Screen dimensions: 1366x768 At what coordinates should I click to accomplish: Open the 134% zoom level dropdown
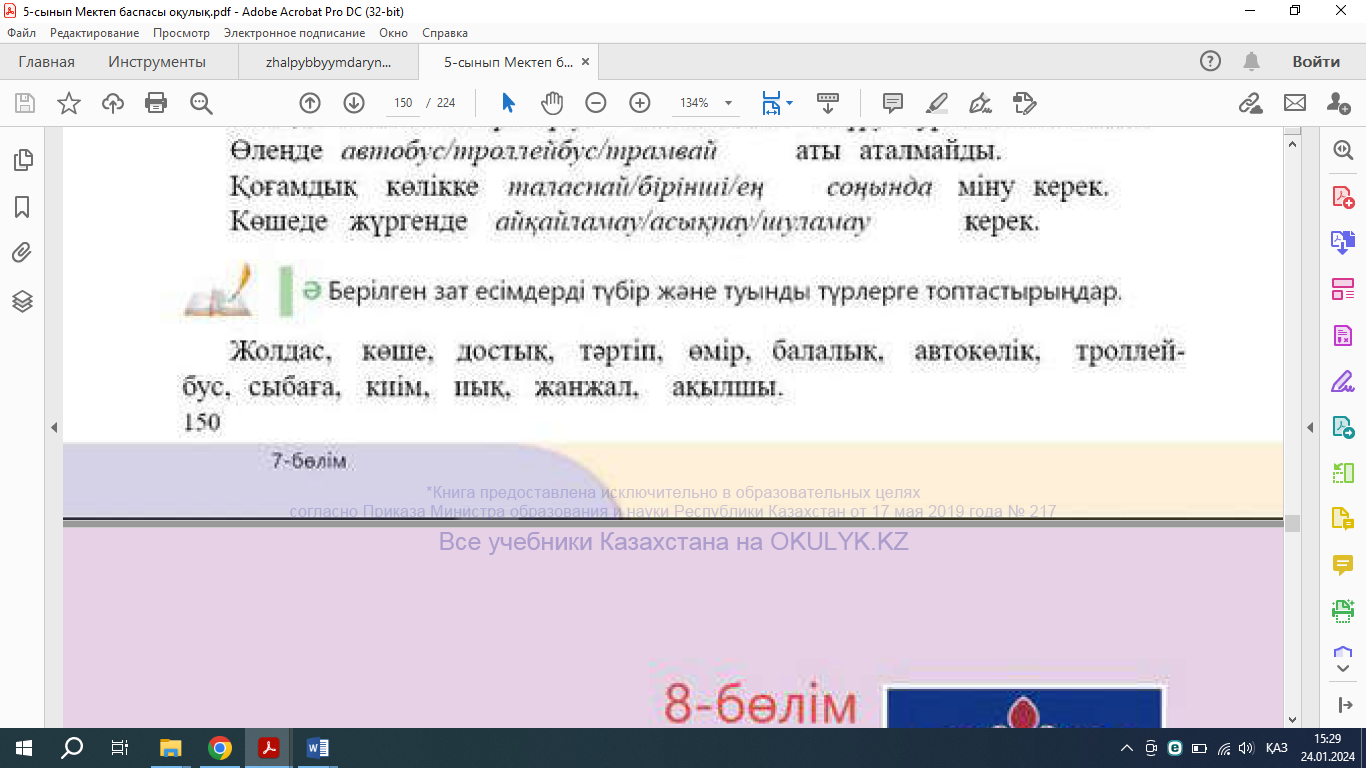point(728,103)
